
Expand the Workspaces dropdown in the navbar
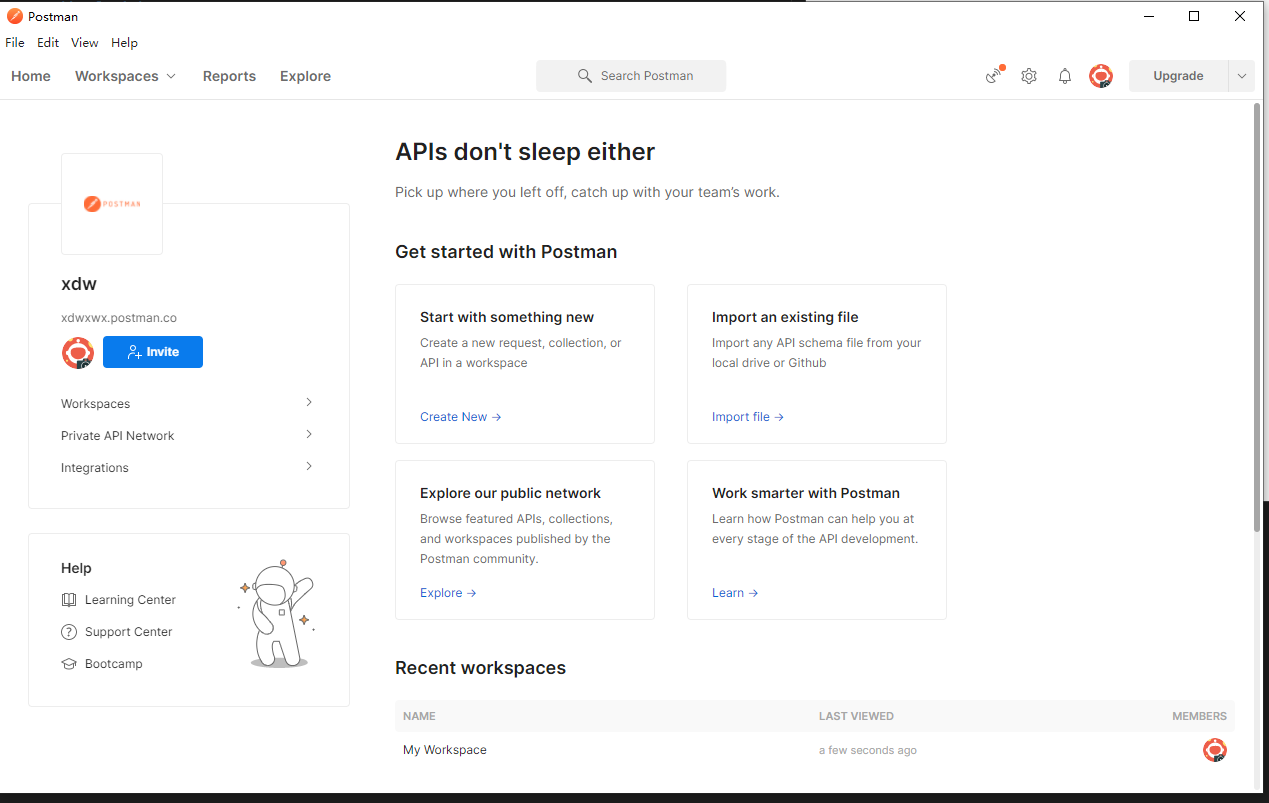click(x=126, y=76)
